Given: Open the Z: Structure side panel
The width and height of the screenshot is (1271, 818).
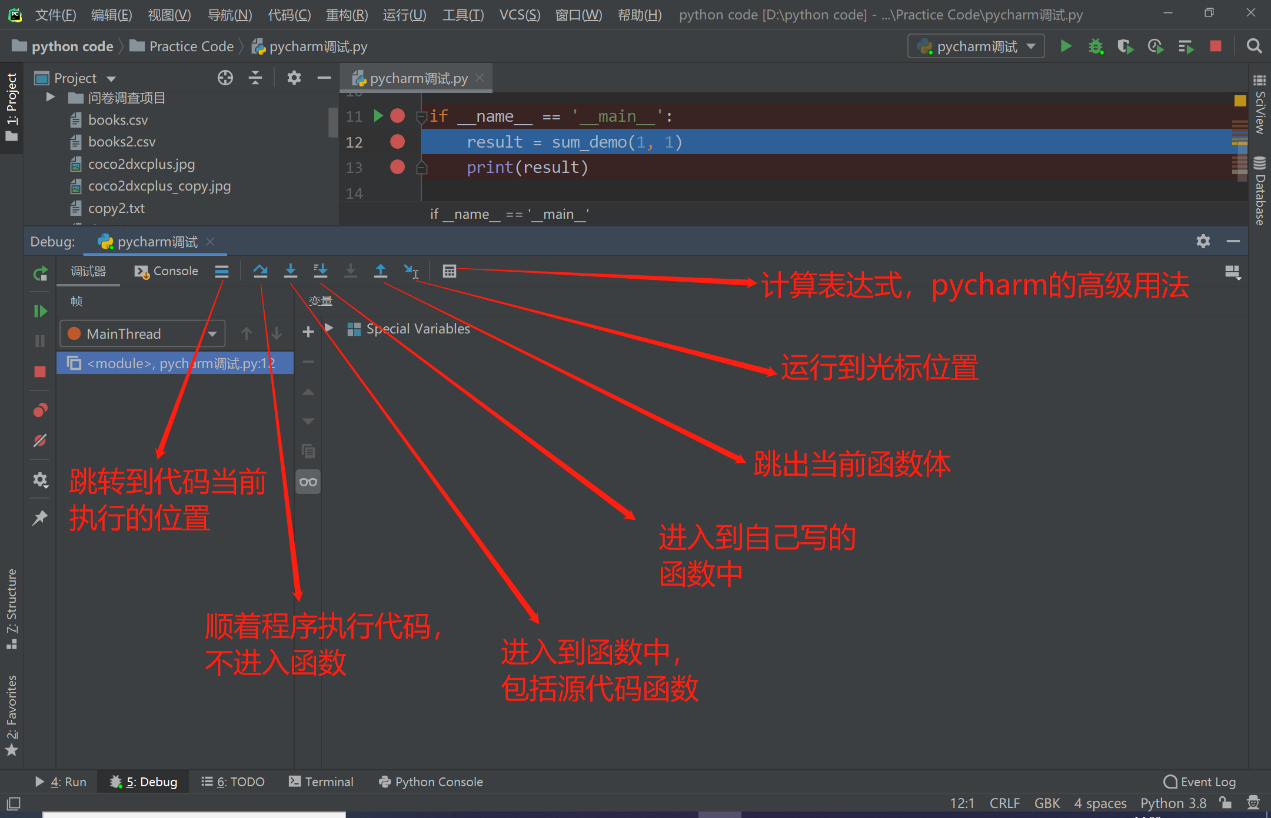Looking at the screenshot, I should tap(12, 608).
